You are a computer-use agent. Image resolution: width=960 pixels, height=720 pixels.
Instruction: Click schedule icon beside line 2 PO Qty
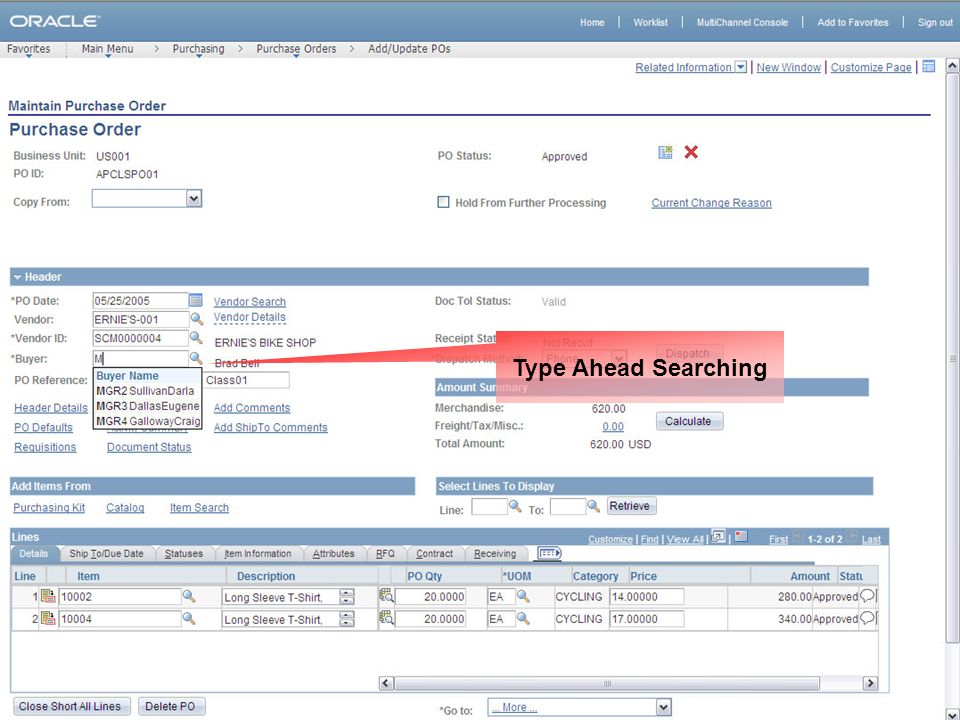(x=386, y=618)
